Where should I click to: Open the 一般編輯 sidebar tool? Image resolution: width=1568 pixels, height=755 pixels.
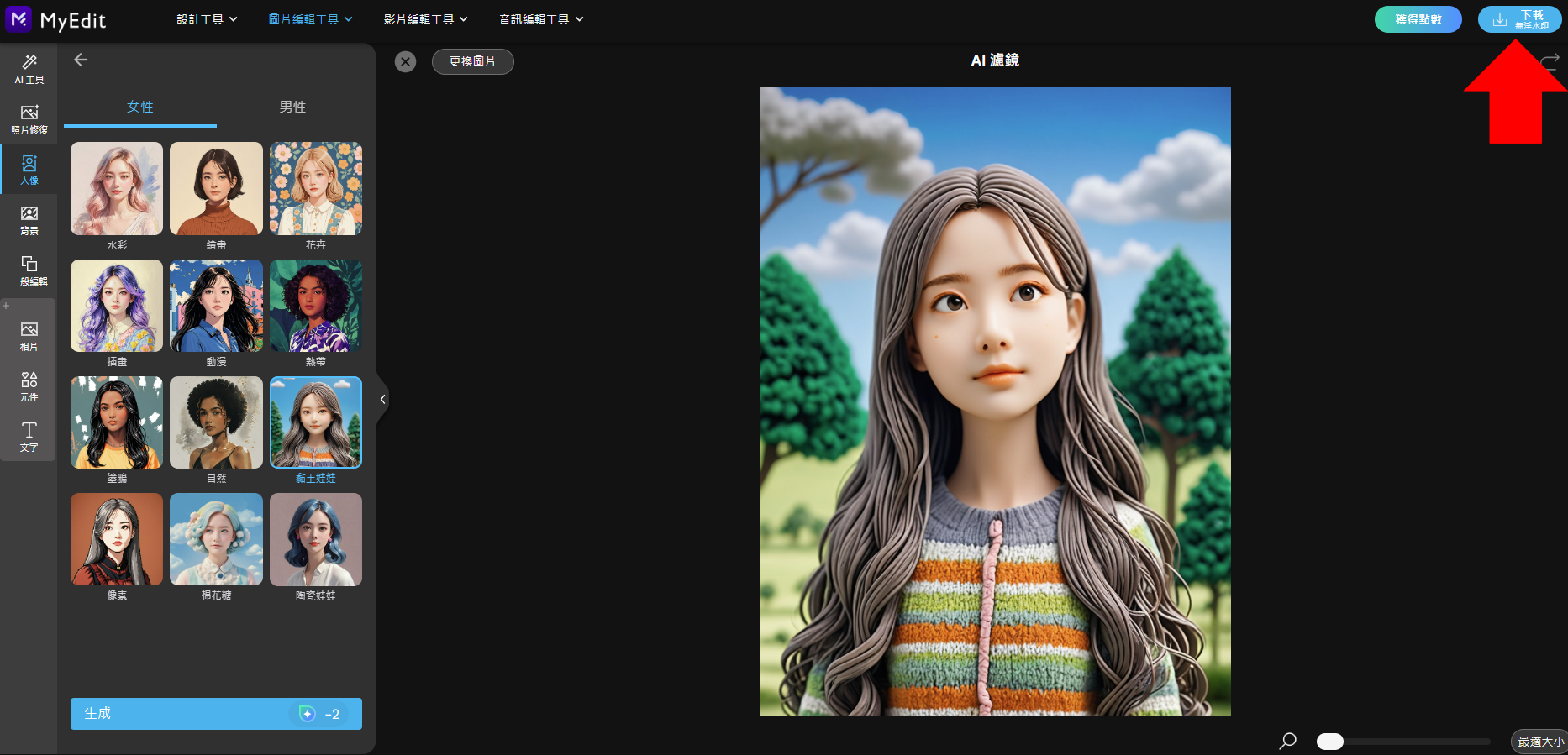pyautogui.click(x=29, y=270)
